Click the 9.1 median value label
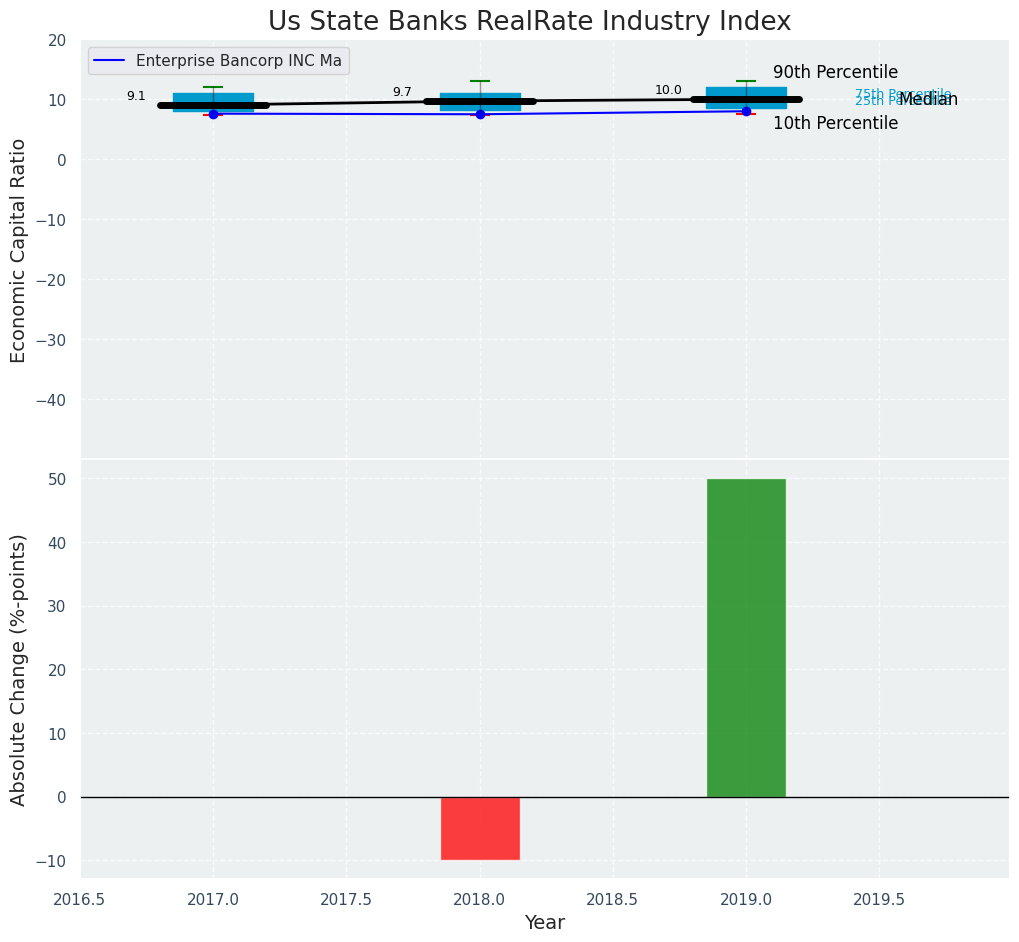The height and width of the screenshot is (942, 1019). coord(136,96)
